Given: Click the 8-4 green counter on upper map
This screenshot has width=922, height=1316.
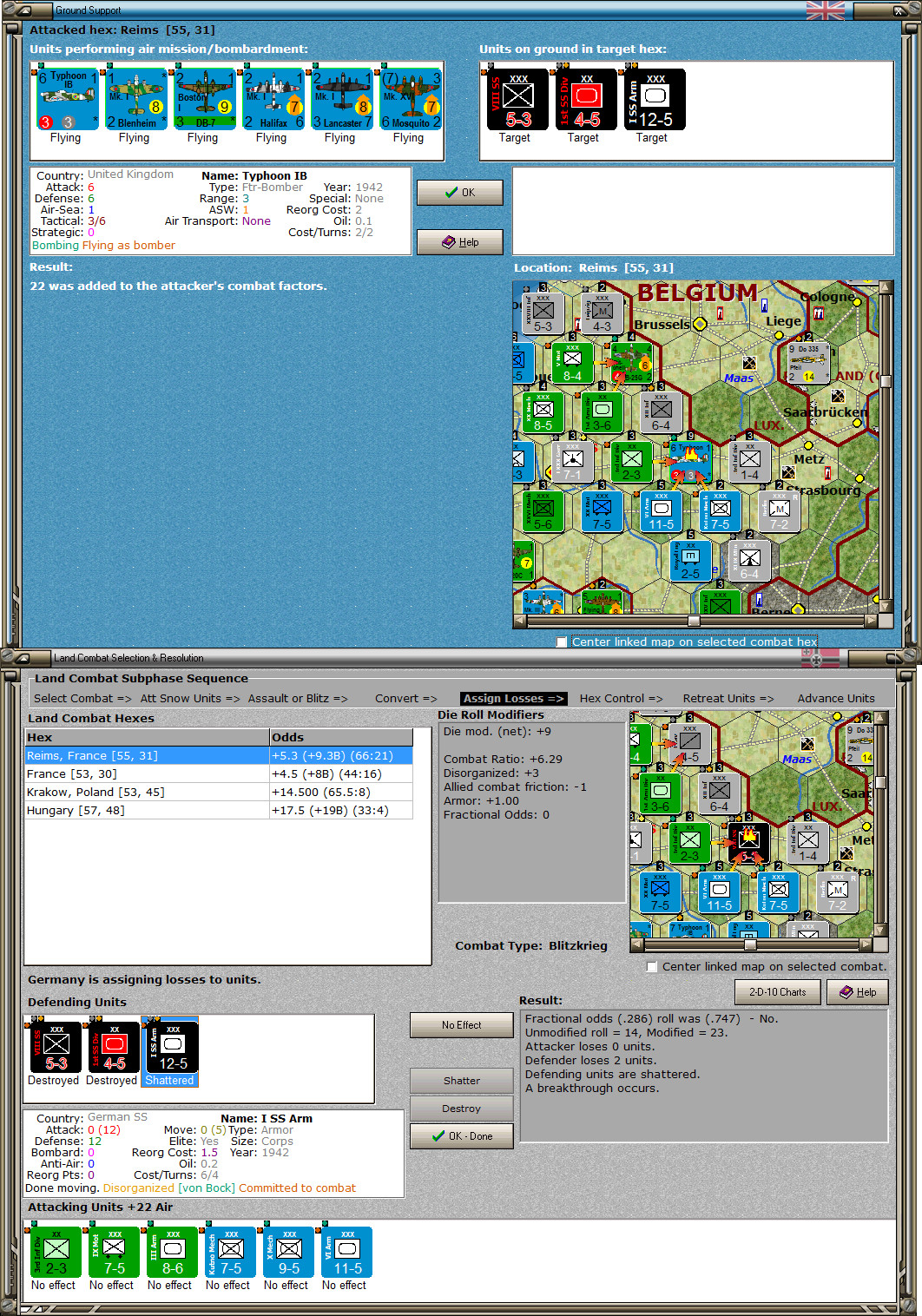Looking at the screenshot, I should click(573, 363).
